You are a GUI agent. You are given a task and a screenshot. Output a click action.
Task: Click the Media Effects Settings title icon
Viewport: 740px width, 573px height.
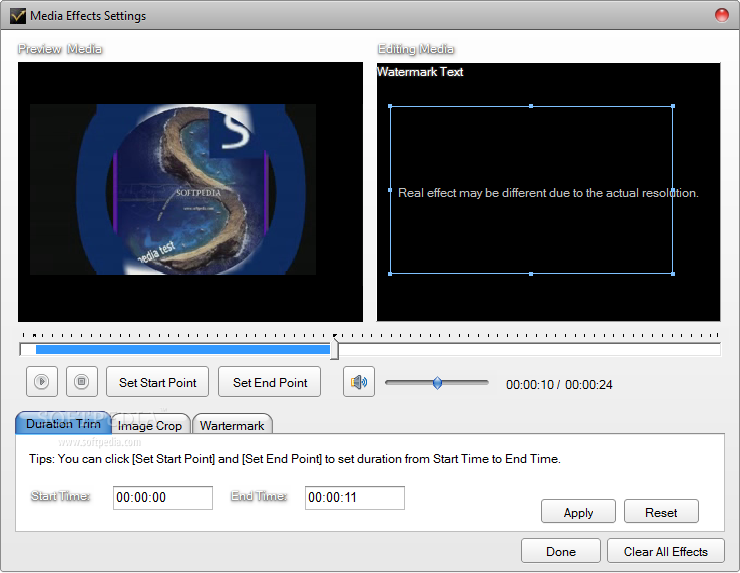coord(17,16)
